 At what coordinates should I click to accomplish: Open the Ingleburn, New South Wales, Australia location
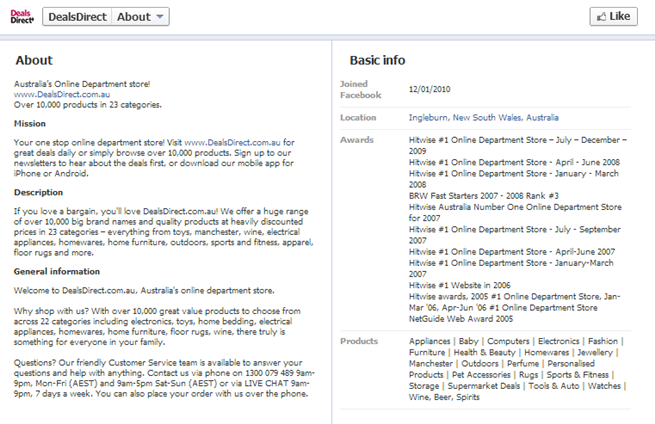pyautogui.click(x=483, y=117)
